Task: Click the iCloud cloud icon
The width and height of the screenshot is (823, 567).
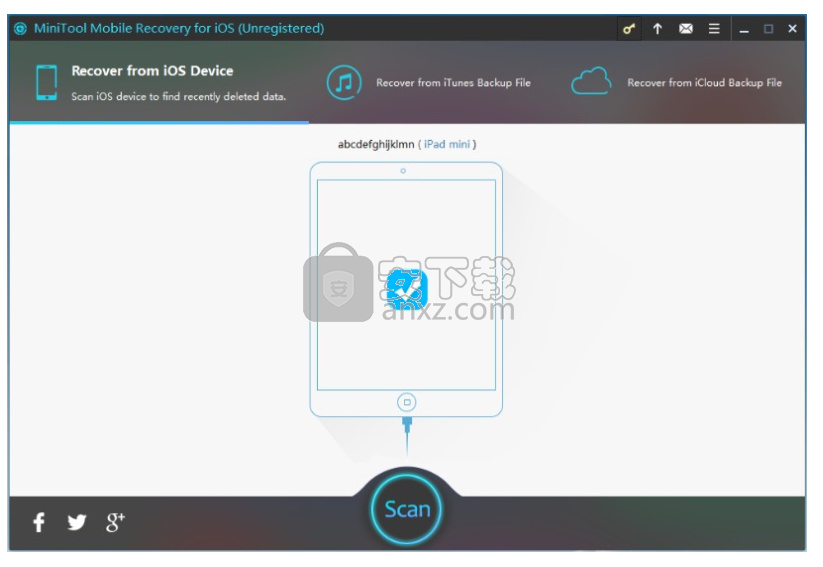Action: point(591,81)
